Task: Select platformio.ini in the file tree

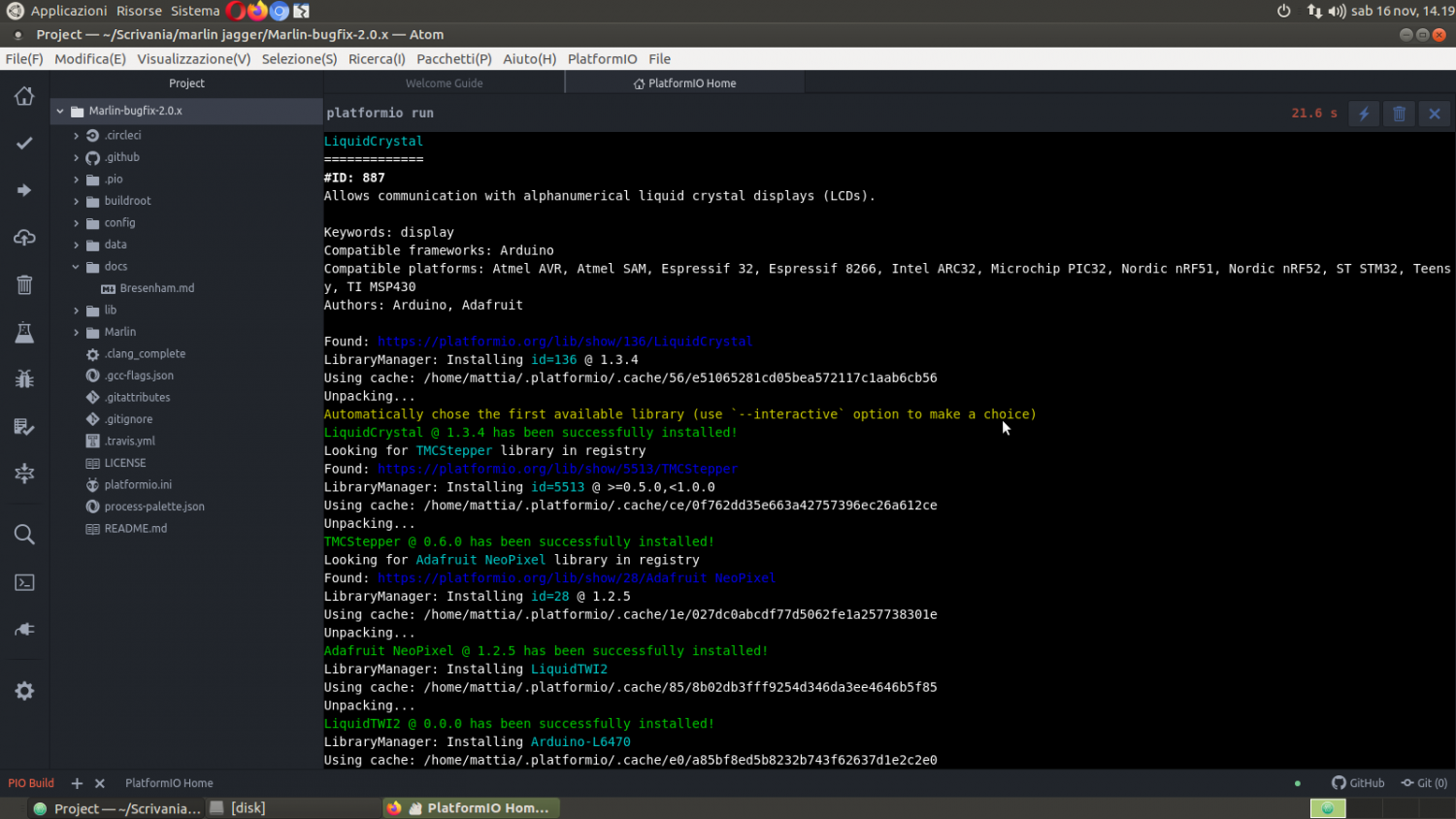Action: coord(138,485)
